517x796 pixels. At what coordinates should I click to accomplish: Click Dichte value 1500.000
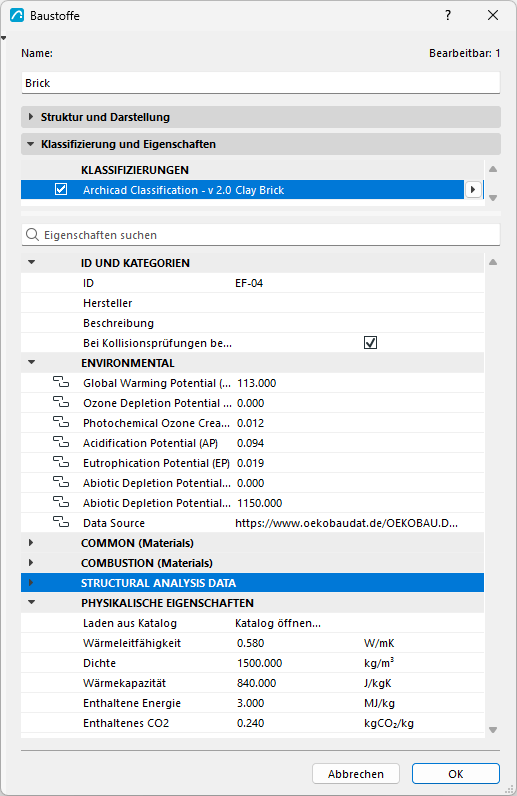[x=260, y=663]
